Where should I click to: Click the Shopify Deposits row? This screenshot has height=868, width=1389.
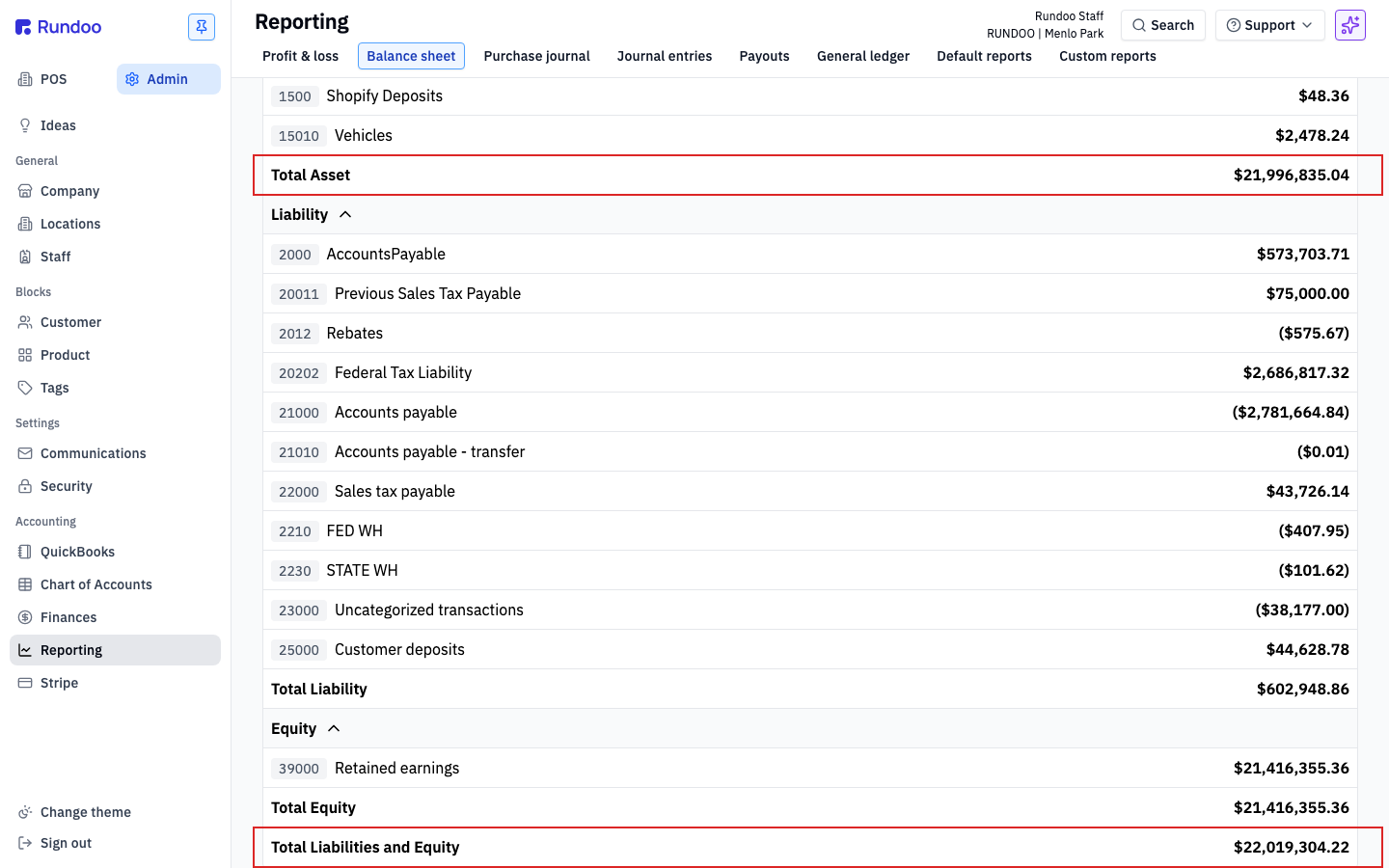click(810, 95)
